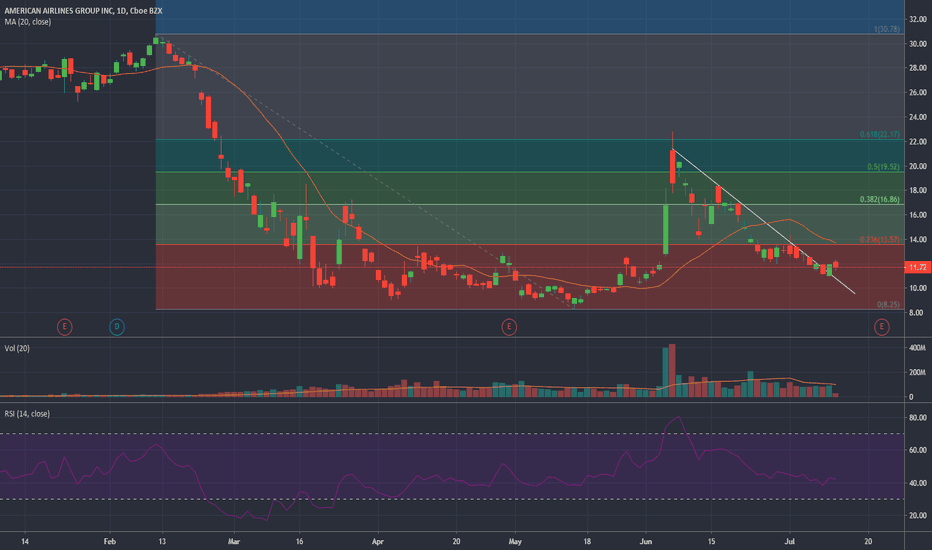
Task: Select the white descending trend line from June
Action: tap(764, 221)
